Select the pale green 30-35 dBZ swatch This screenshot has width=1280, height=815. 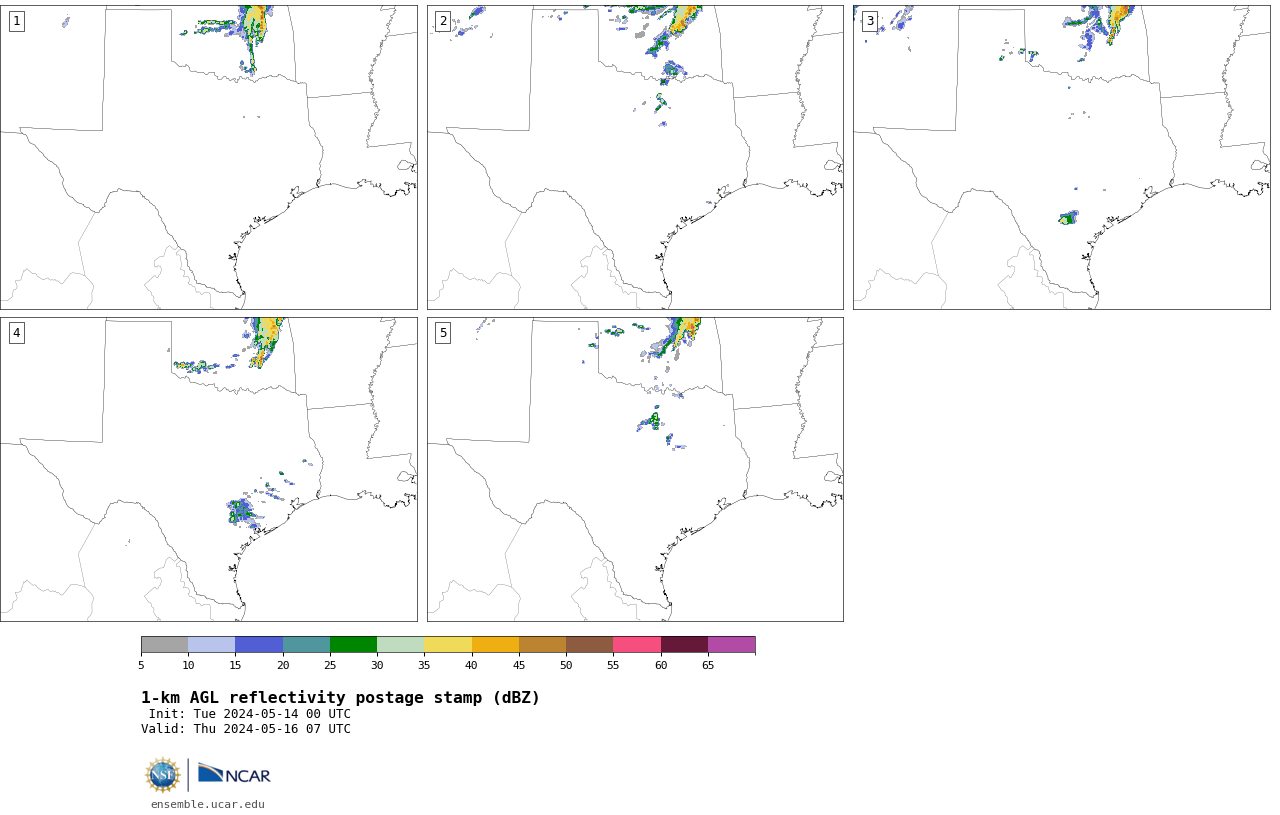tap(400, 644)
